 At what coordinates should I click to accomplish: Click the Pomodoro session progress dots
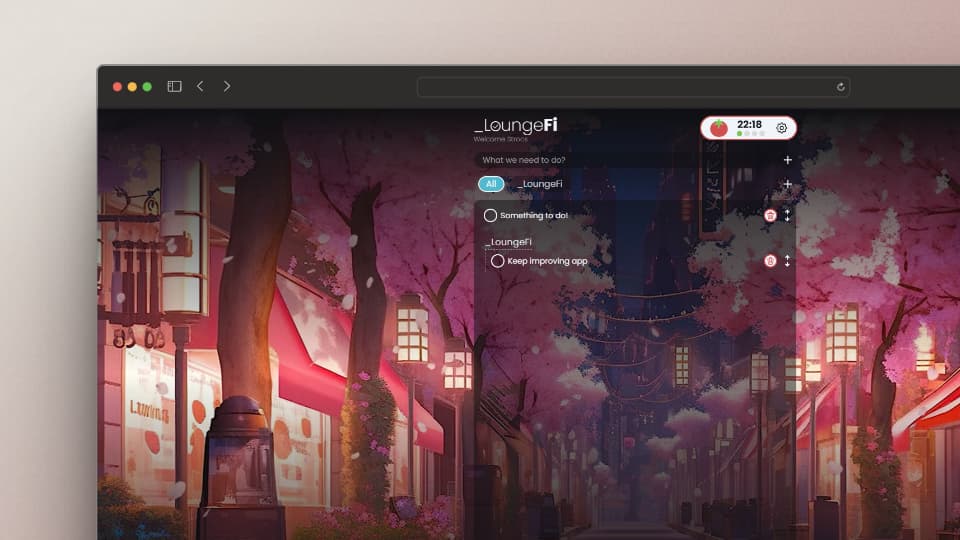751,133
